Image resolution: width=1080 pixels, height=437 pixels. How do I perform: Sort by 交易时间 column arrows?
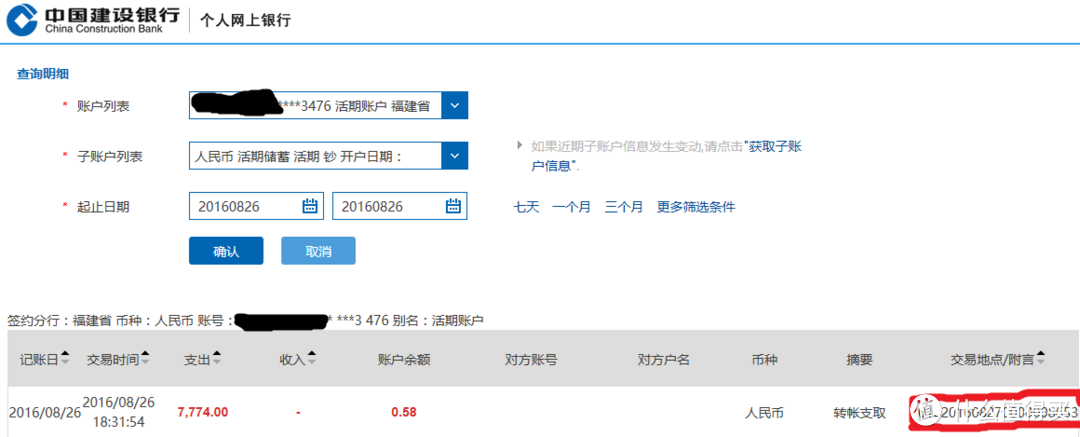(145, 358)
